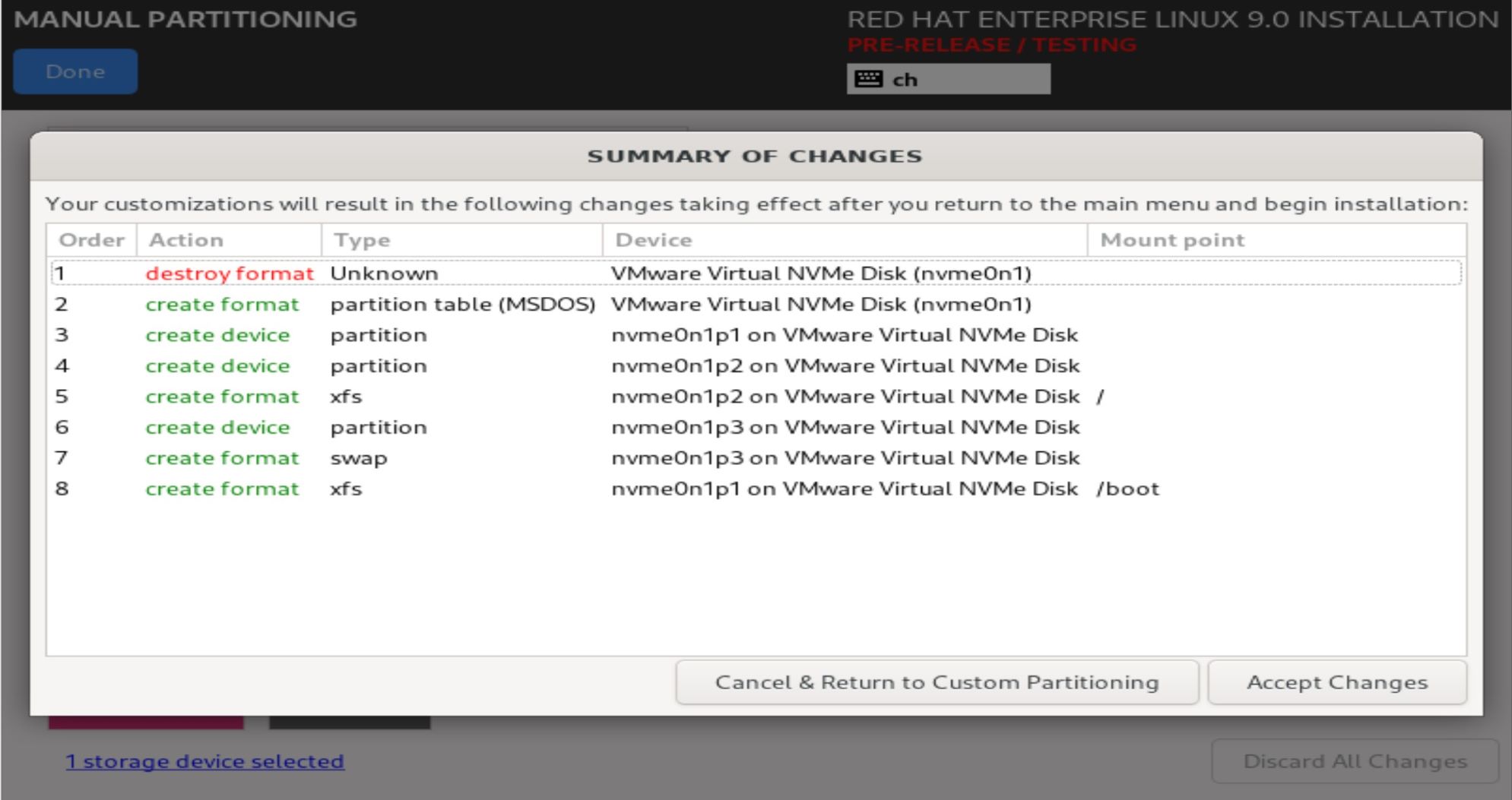Select row 3 nvme0n1p1 partition device

pos(845,335)
